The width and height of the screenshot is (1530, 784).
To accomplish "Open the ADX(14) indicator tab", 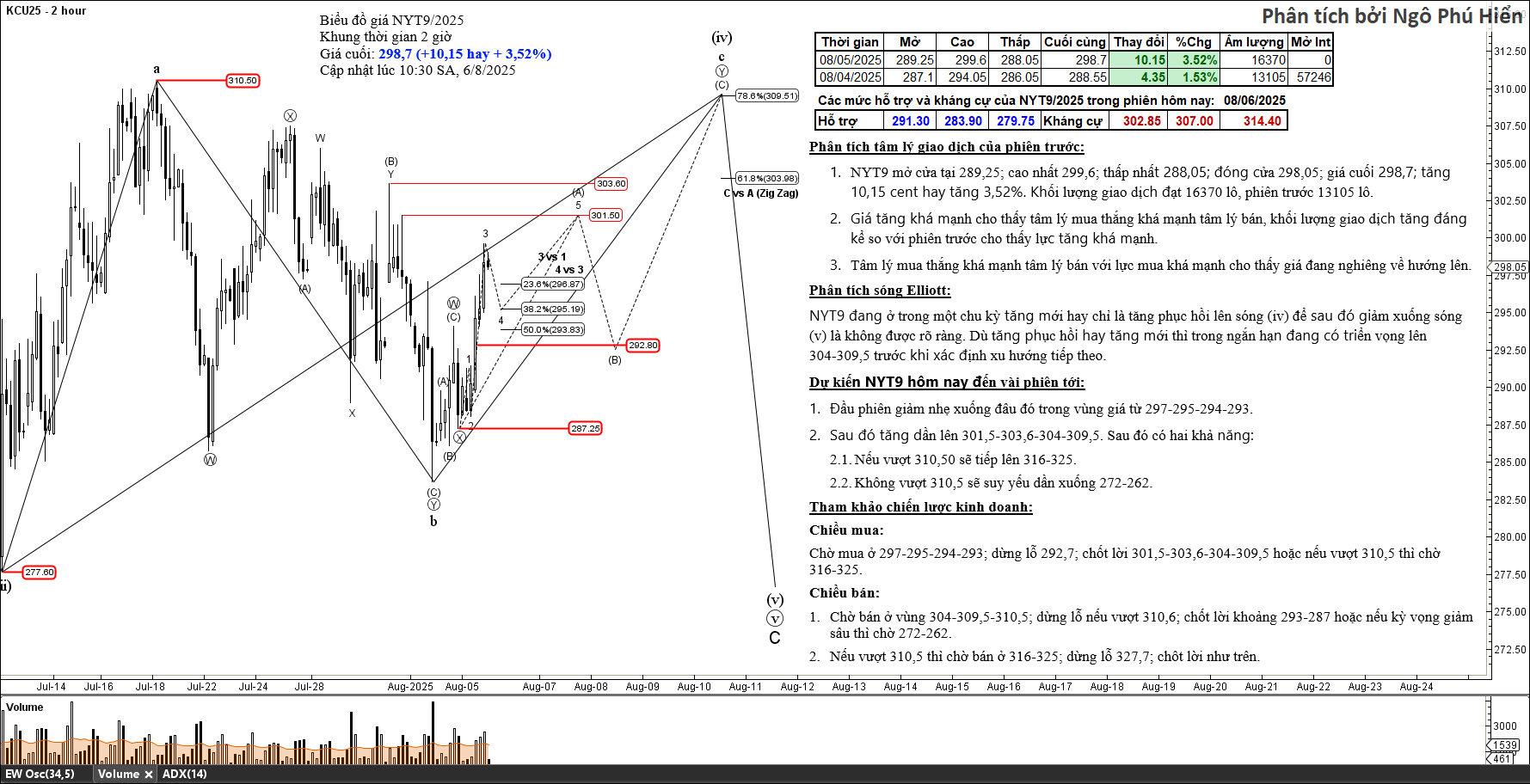I will click(x=184, y=774).
